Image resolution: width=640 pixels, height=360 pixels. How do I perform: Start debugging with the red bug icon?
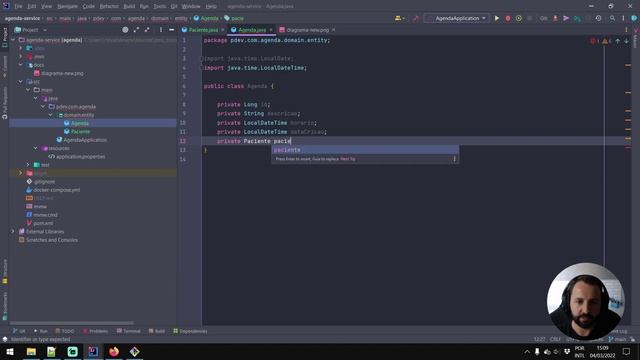point(508,18)
